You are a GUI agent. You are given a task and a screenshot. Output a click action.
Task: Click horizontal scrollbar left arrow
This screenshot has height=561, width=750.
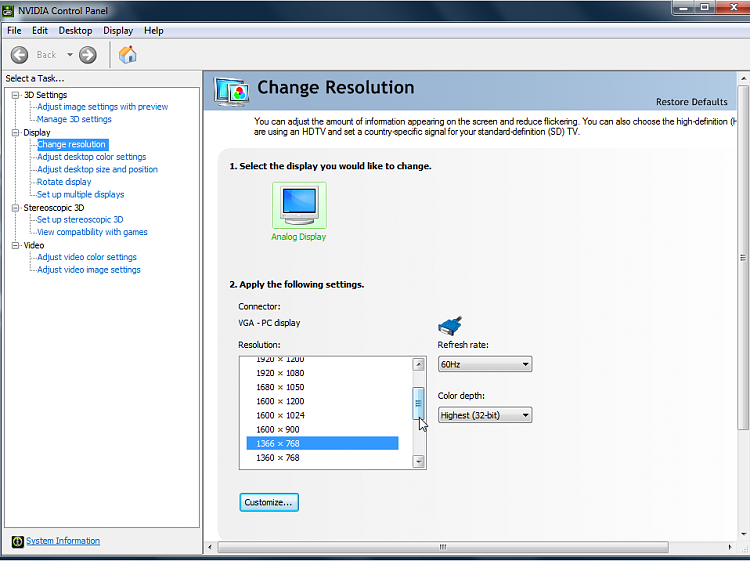tap(210, 547)
